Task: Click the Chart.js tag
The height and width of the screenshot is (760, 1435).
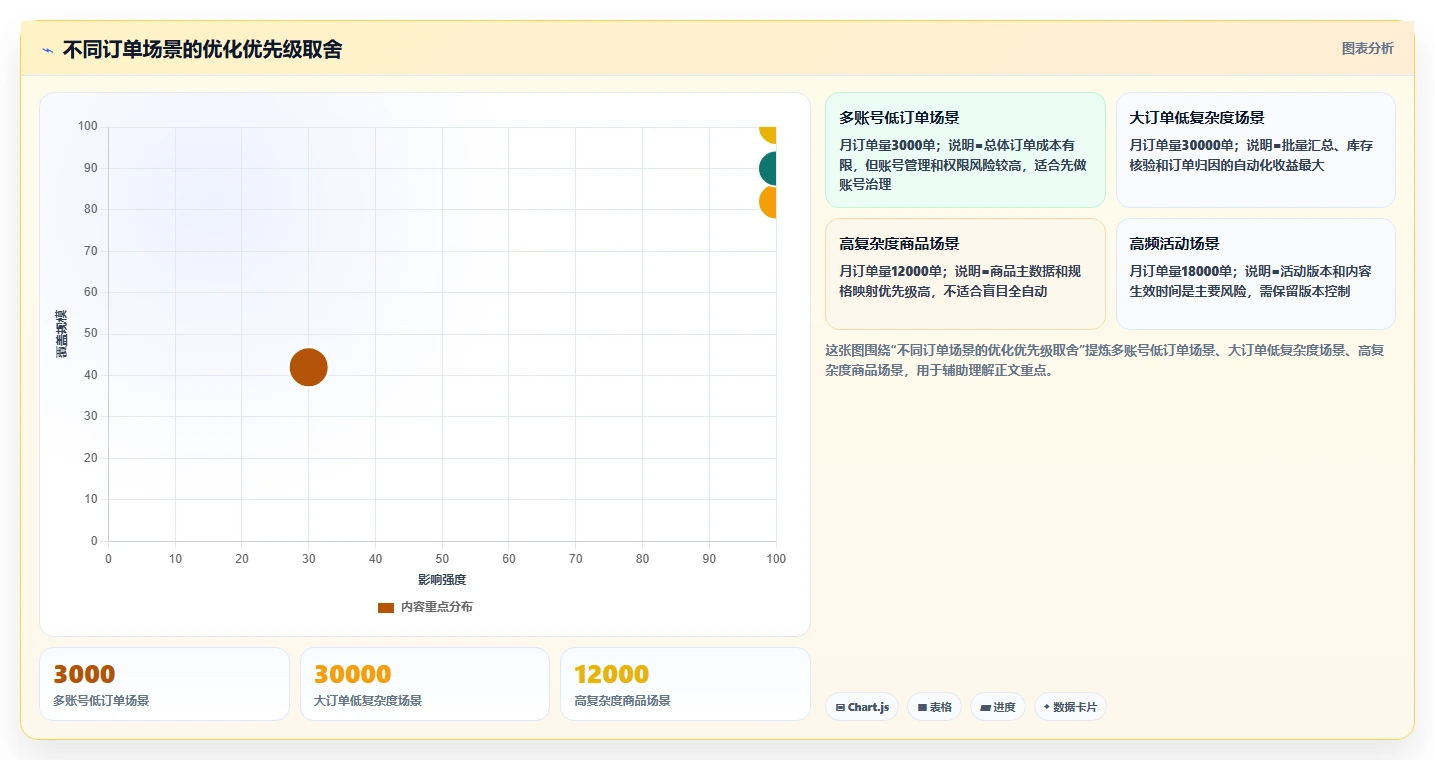Action: [862, 707]
